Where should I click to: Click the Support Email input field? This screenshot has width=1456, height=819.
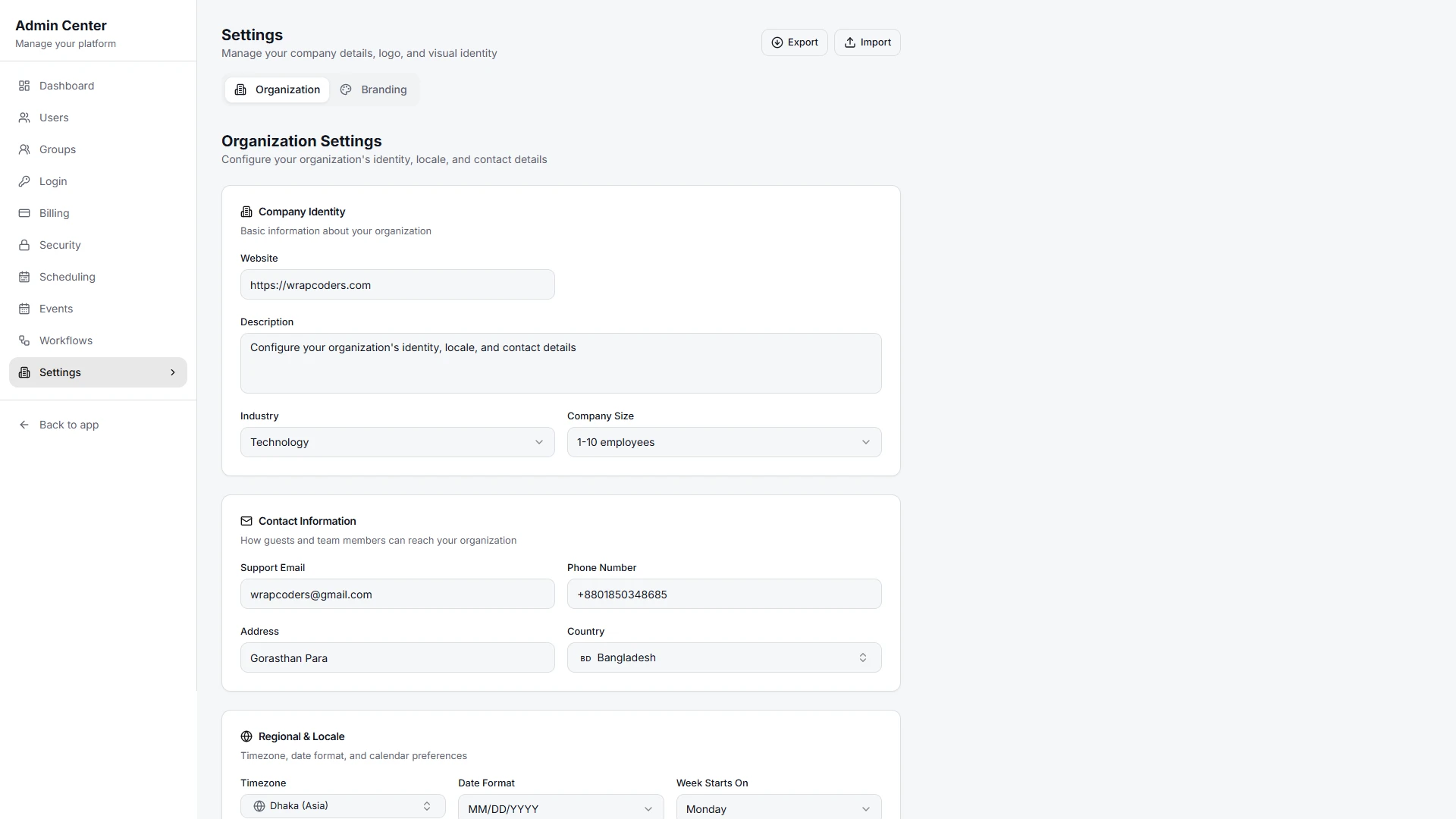coord(397,594)
